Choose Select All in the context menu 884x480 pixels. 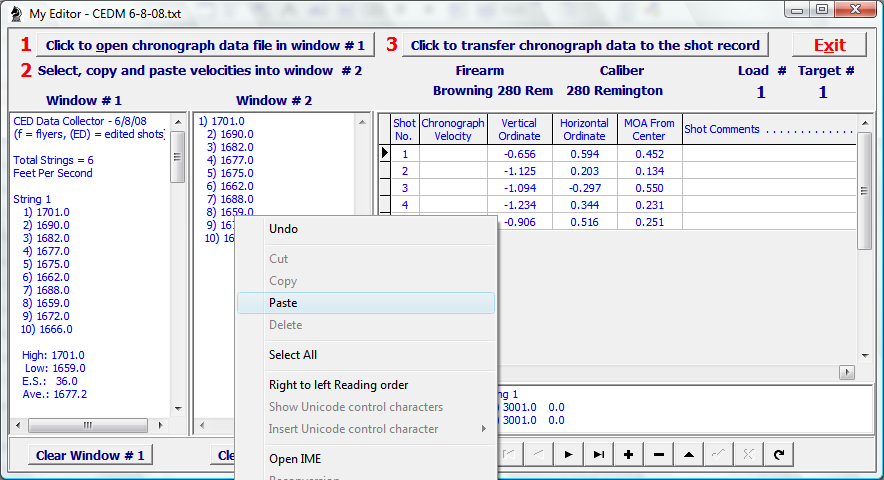(366, 355)
